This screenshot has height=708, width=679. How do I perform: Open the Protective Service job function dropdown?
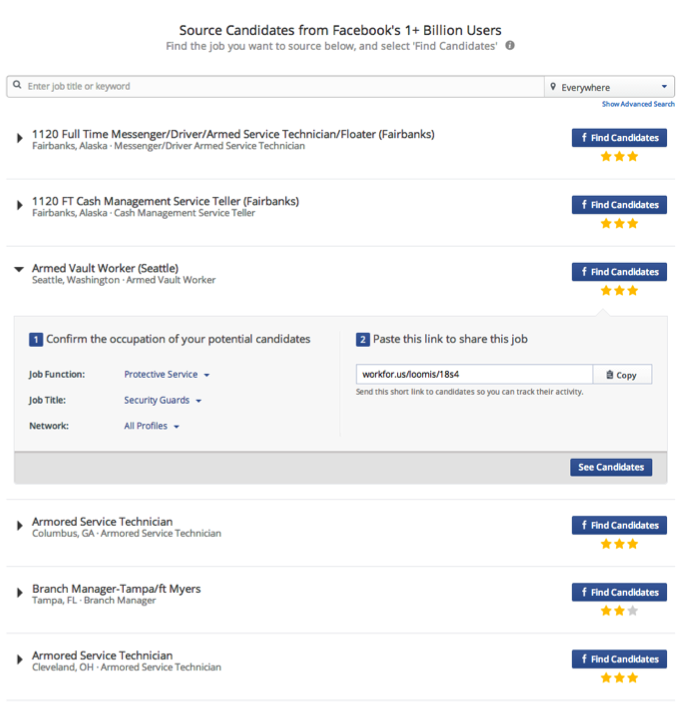click(x=167, y=375)
